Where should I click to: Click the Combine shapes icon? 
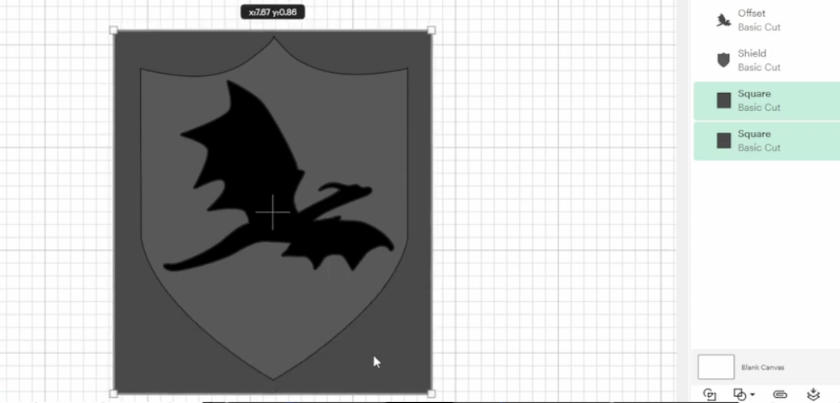[740, 395]
